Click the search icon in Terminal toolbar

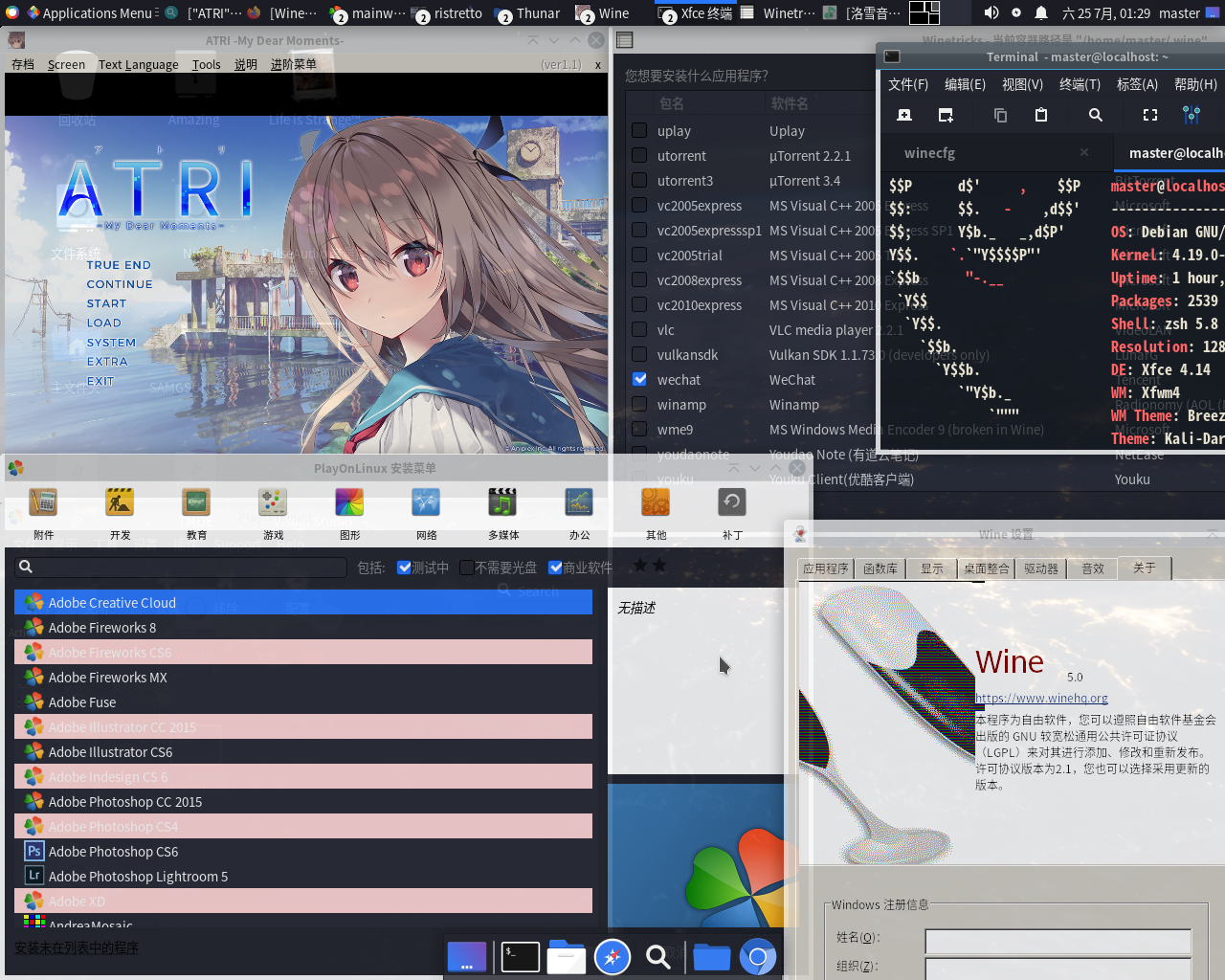pyautogui.click(x=1096, y=115)
